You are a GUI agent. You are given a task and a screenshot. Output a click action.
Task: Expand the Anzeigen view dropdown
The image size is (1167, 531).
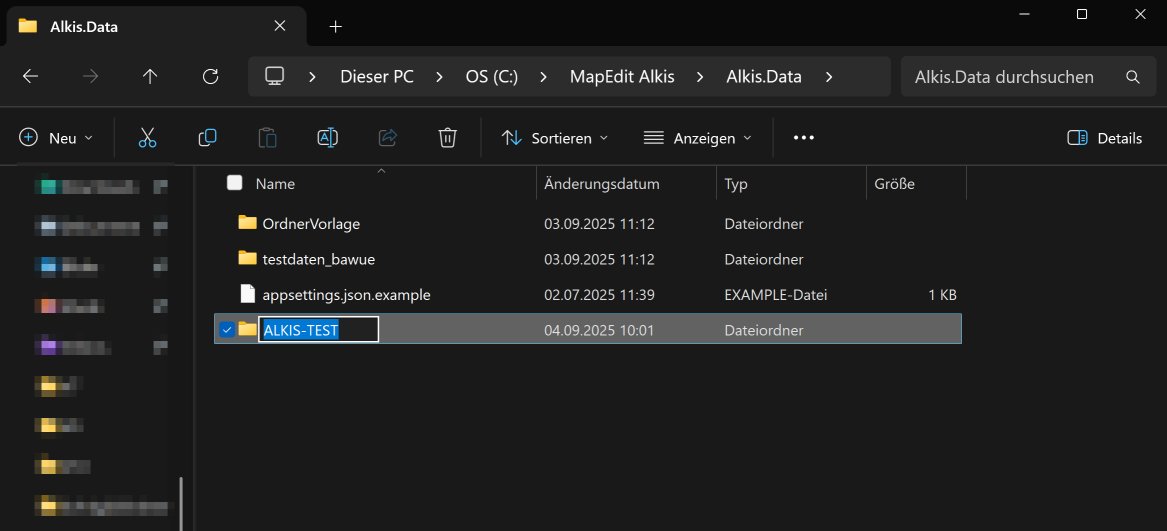(x=698, y=138)
